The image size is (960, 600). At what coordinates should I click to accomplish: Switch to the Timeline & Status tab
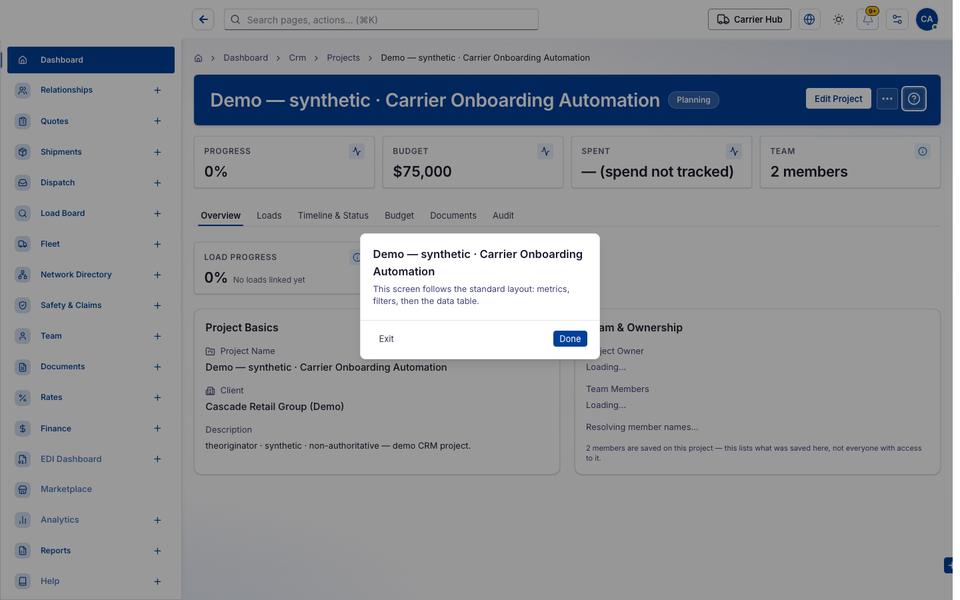pos(333,216)
